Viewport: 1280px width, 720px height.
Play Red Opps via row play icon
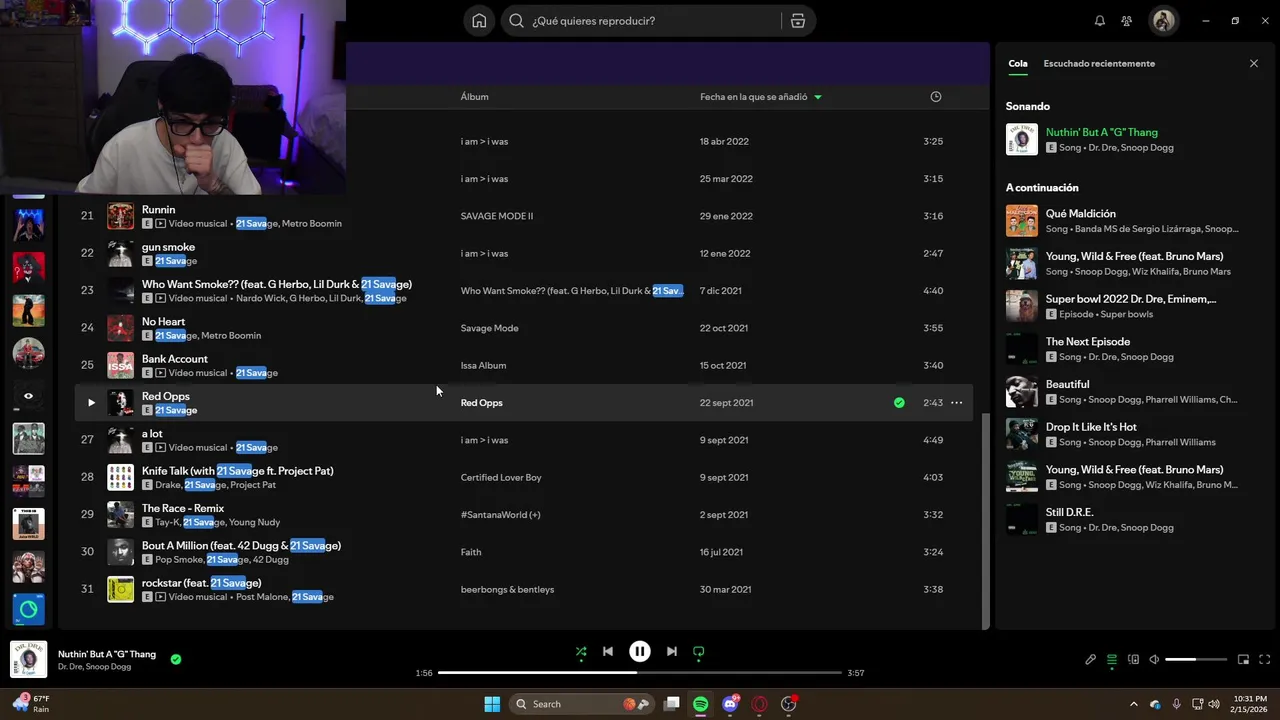(91, 403)
